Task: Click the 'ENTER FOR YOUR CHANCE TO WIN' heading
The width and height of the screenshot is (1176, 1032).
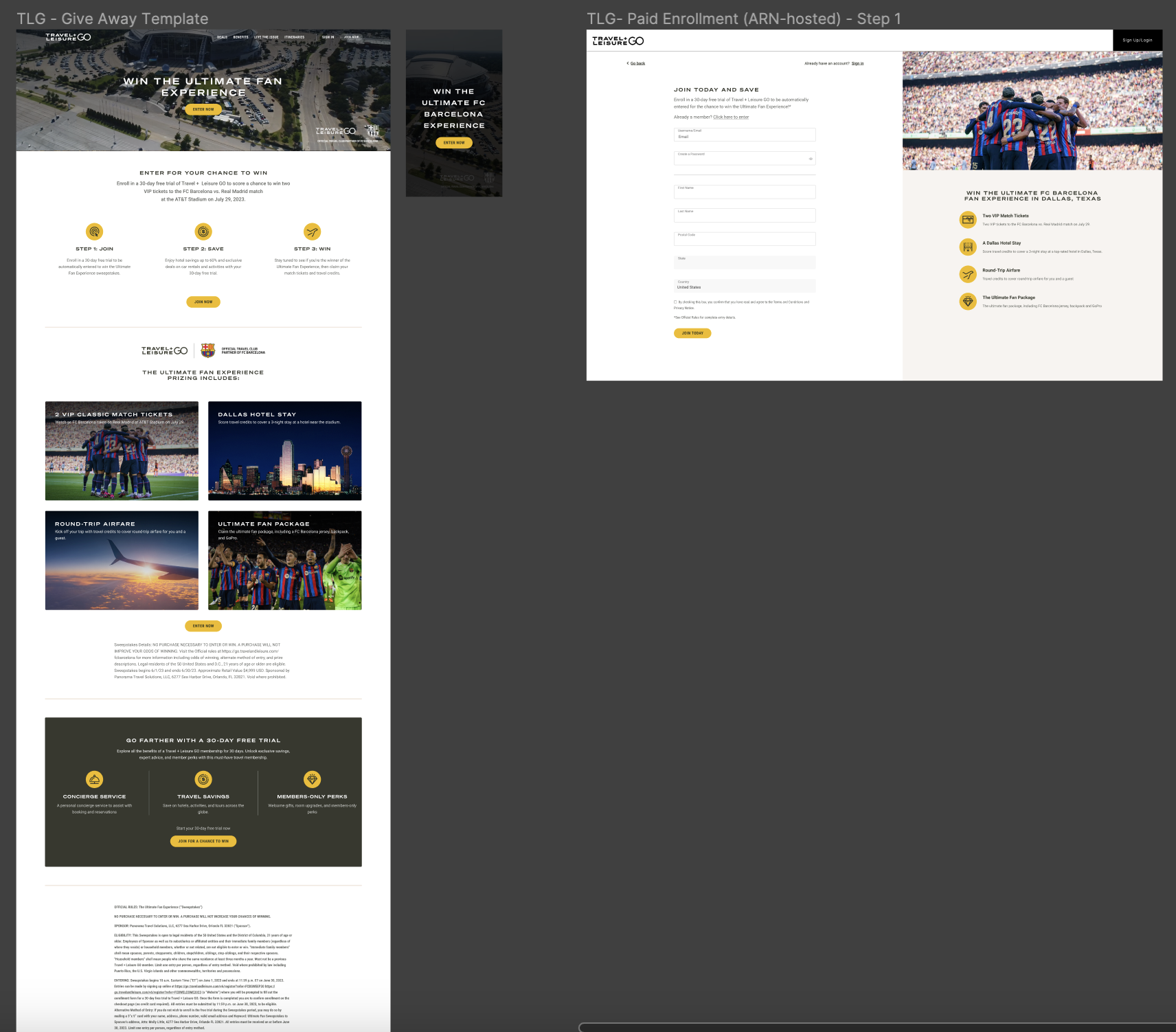Action: click(x=203, y=173)
